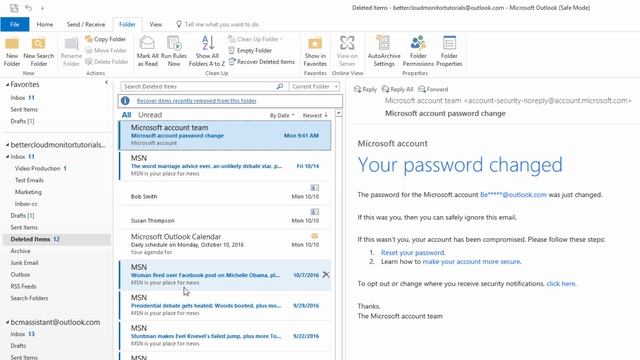The width and height of the screenshot is (640, 360).
Task: Open the click here opt-out link
Action: [x=561, y=284]
